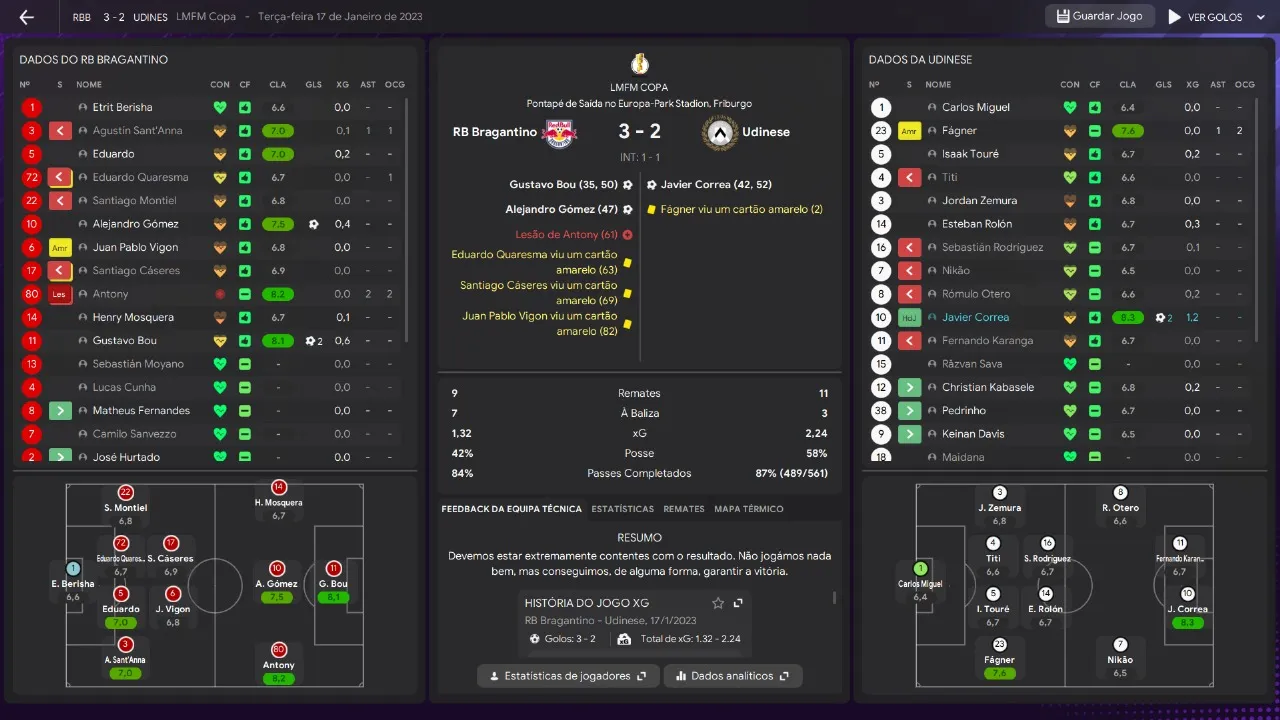This screenshot has height=720, width=1280.
Task: Switch to the Estatísticas tab
Action: (x=622, y=509)
